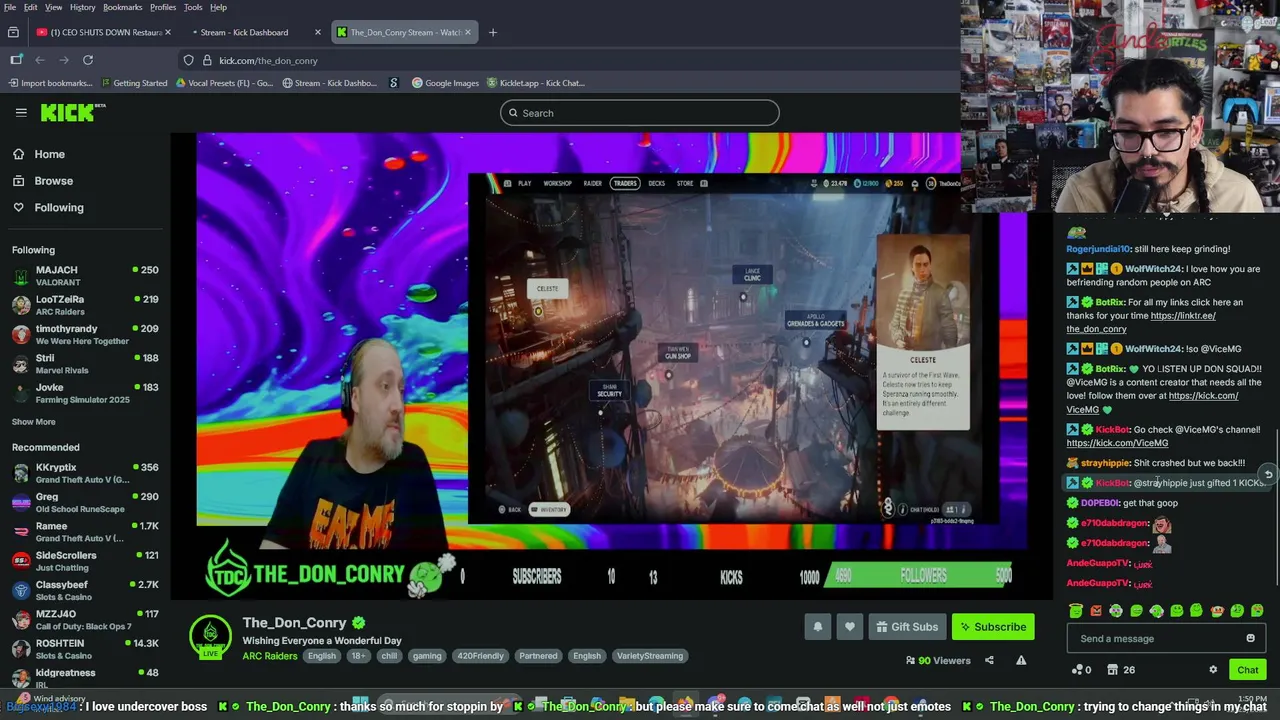Open a new browser tab
This screenshot has height=720, width=1280.
493,32
